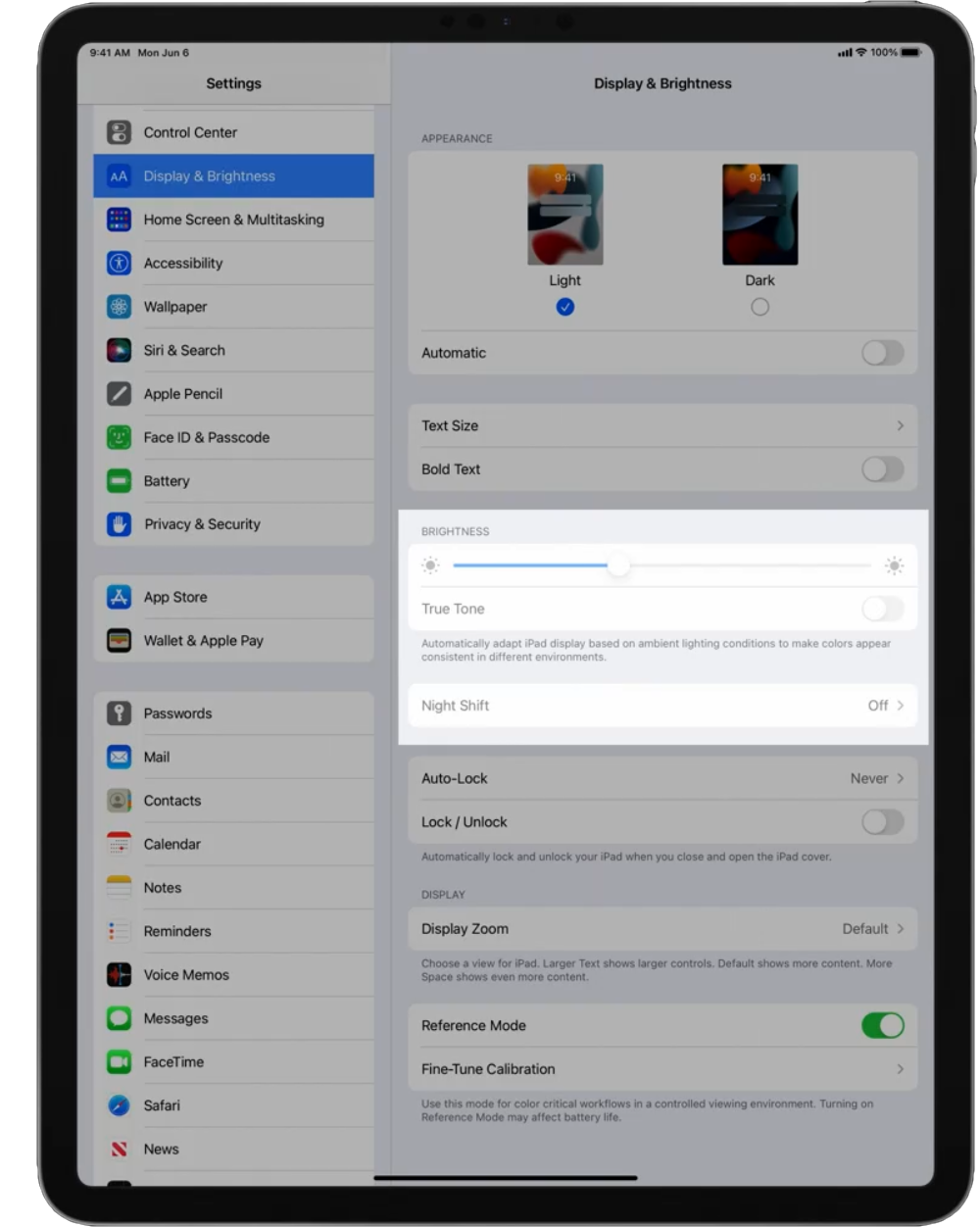
Task: Open Accessibility via its blue icon
Action: coord(119,263)
